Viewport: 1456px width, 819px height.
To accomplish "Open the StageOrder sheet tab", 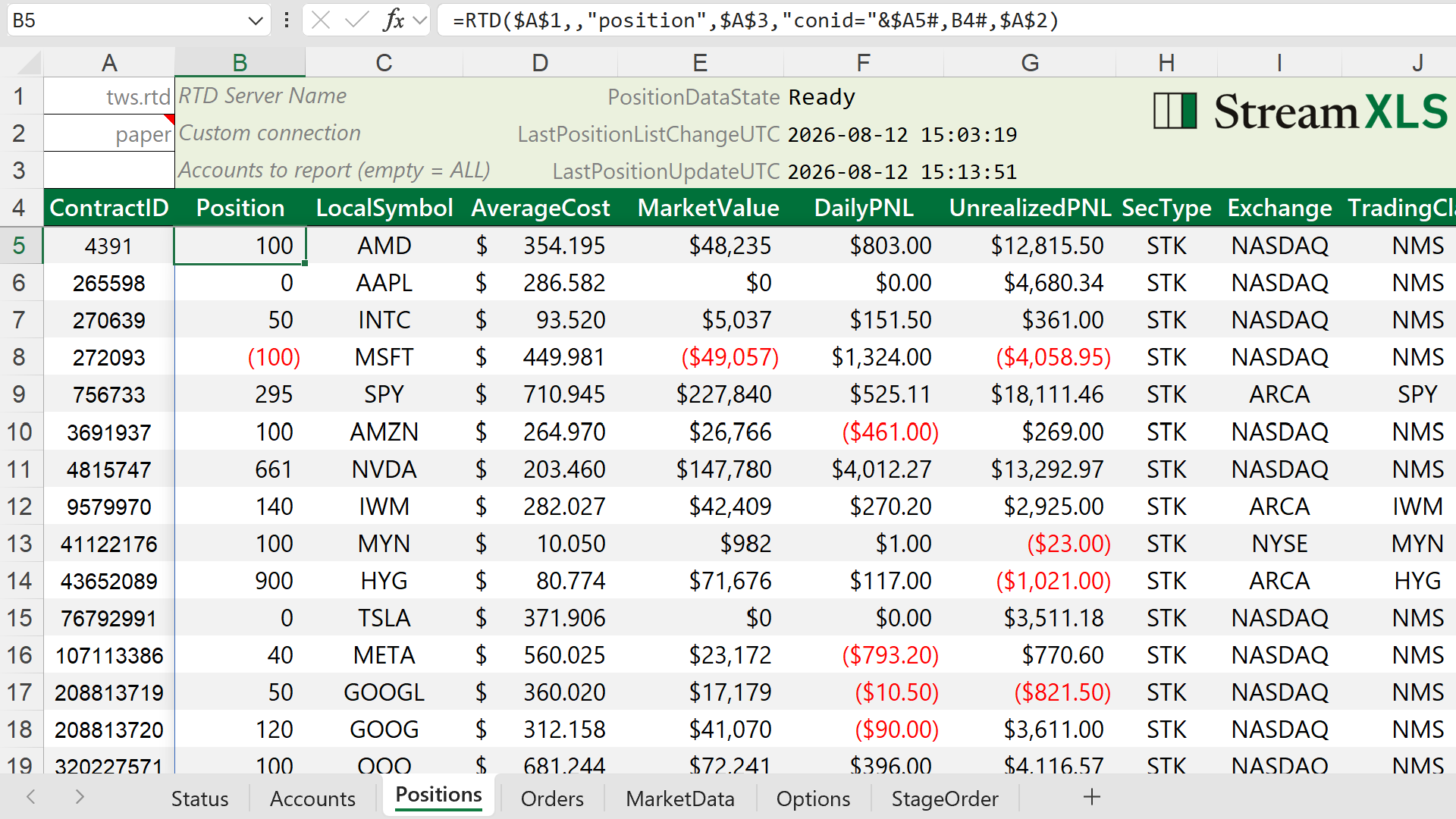I will click(945, 799).
